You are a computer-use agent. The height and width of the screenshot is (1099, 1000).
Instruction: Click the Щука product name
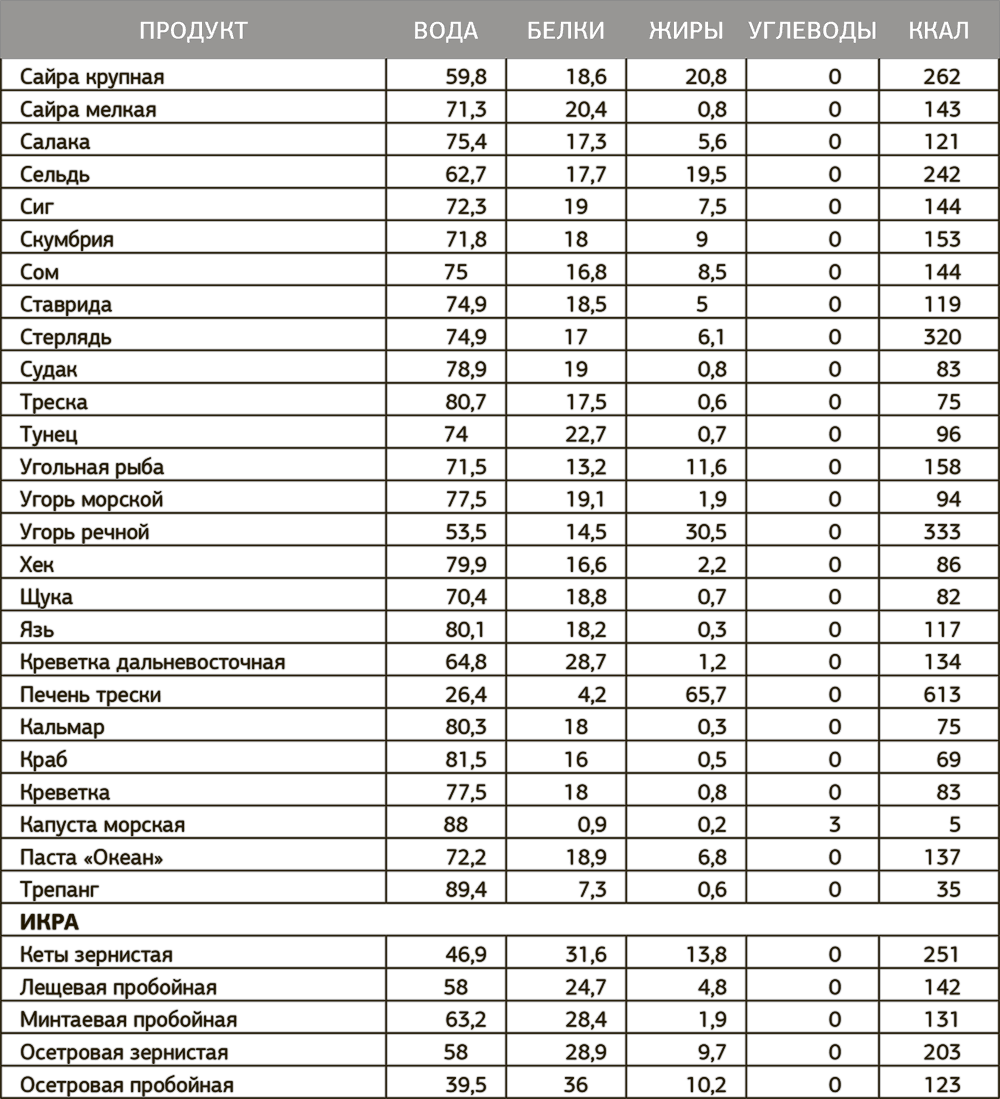(46, 597)
